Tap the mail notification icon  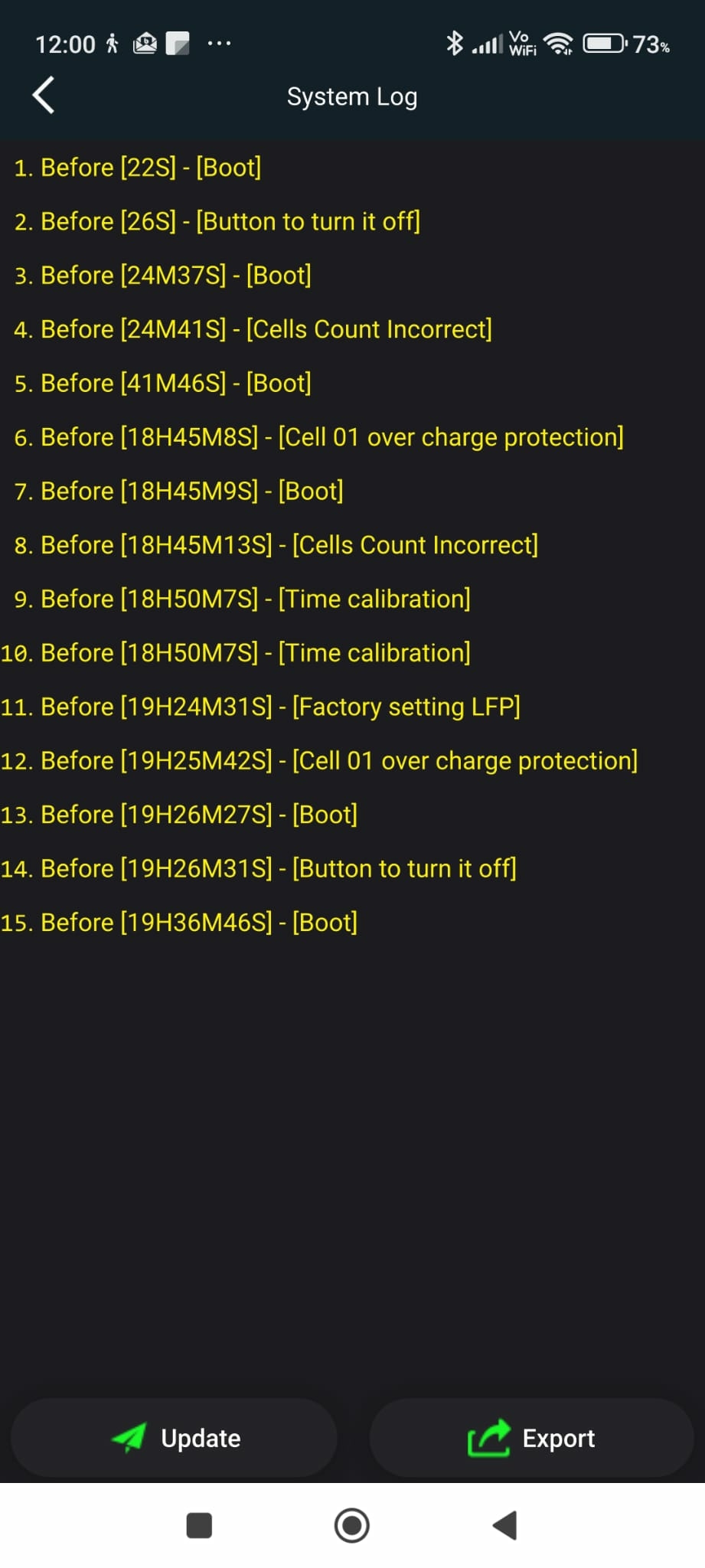click(145, 44)
